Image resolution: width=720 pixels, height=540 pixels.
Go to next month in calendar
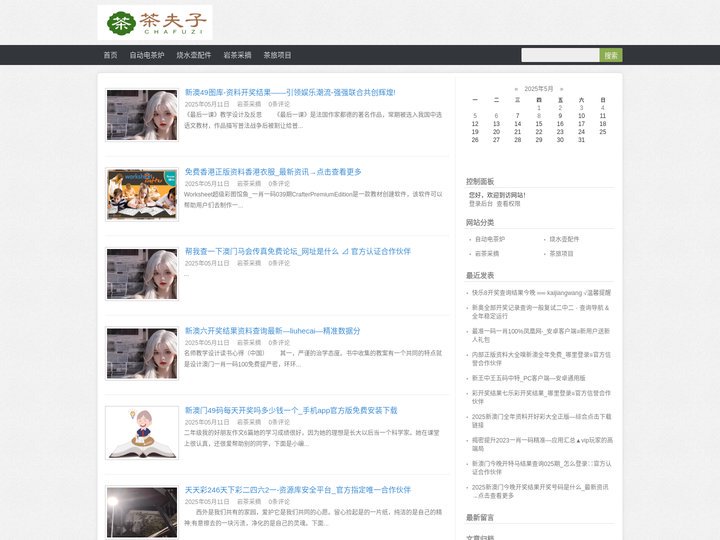[561, 89]
